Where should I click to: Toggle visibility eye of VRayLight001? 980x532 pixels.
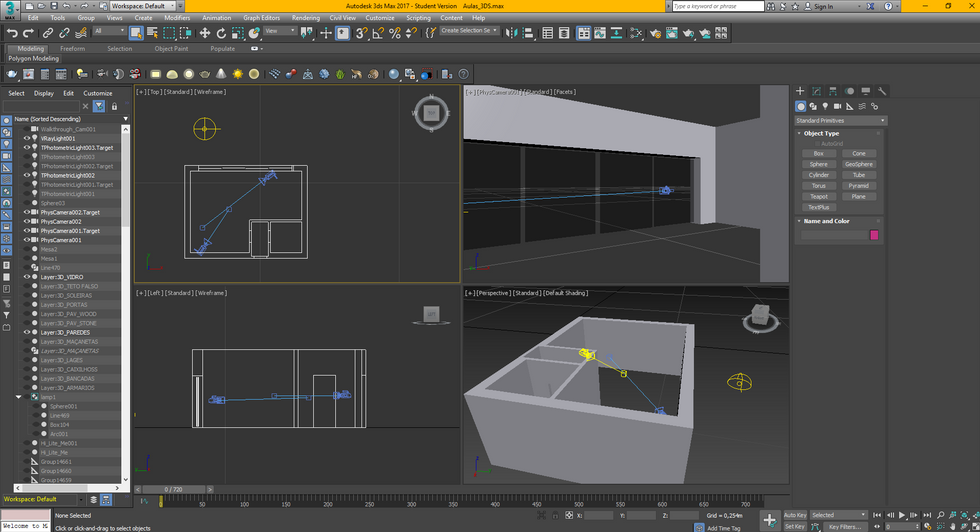click(27, 138)
